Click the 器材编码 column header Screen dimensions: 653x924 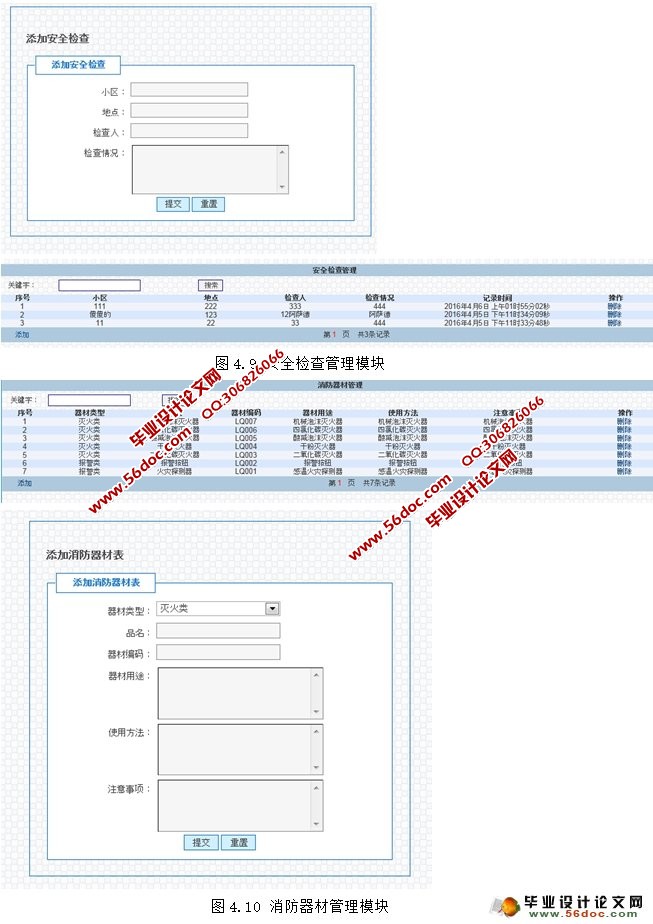click(246, 413)
